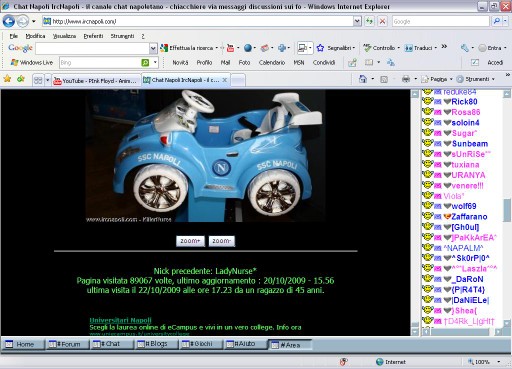Click the RSS feeds icon in command bar
Image resolution: width=512 pixels, height=369 pixels.
(384, 79)
